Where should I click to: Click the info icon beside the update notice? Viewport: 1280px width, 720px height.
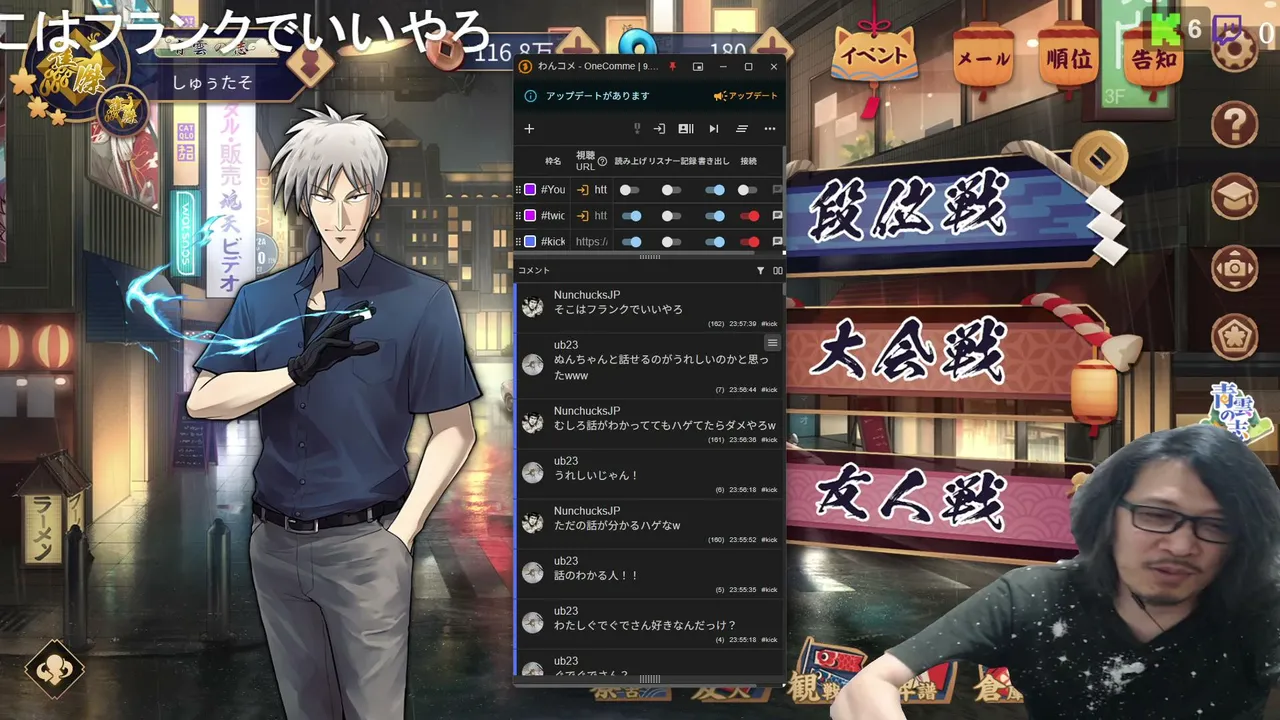pyautogui.click(x=531, y=96)
